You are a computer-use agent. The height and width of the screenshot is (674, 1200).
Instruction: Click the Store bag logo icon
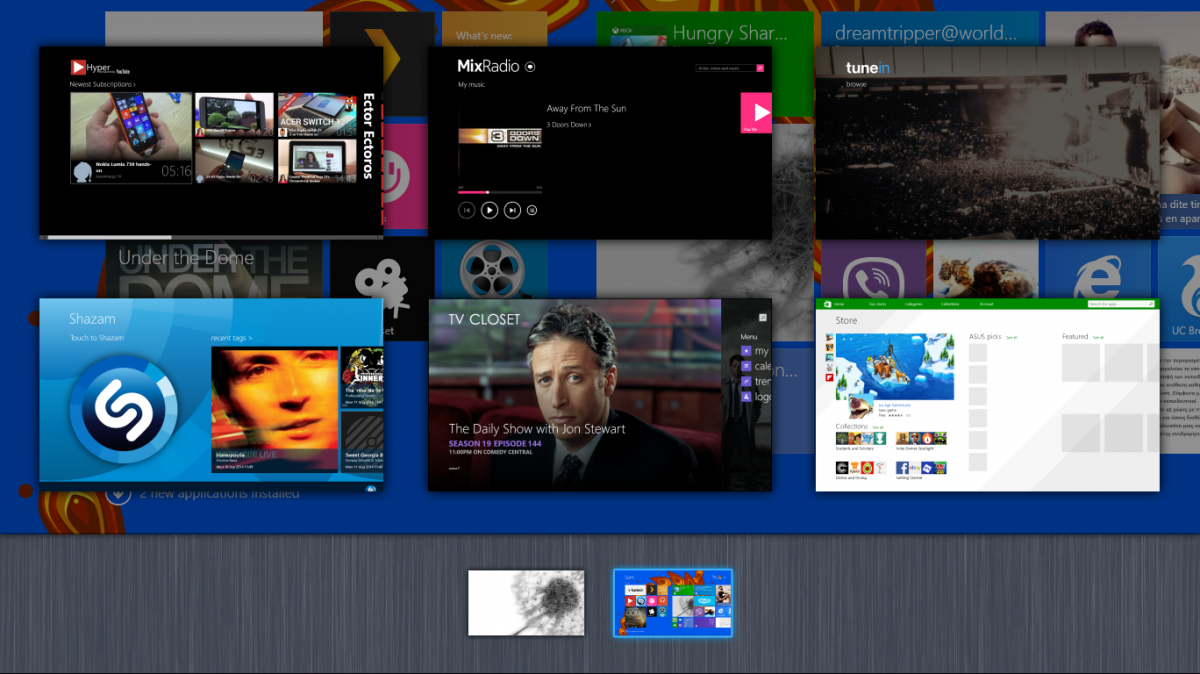(x=826, y=303)
